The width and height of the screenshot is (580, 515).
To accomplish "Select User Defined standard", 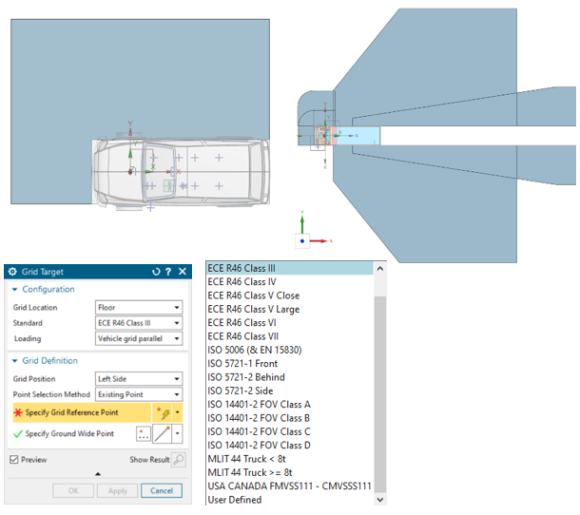I will coord(290,500).
